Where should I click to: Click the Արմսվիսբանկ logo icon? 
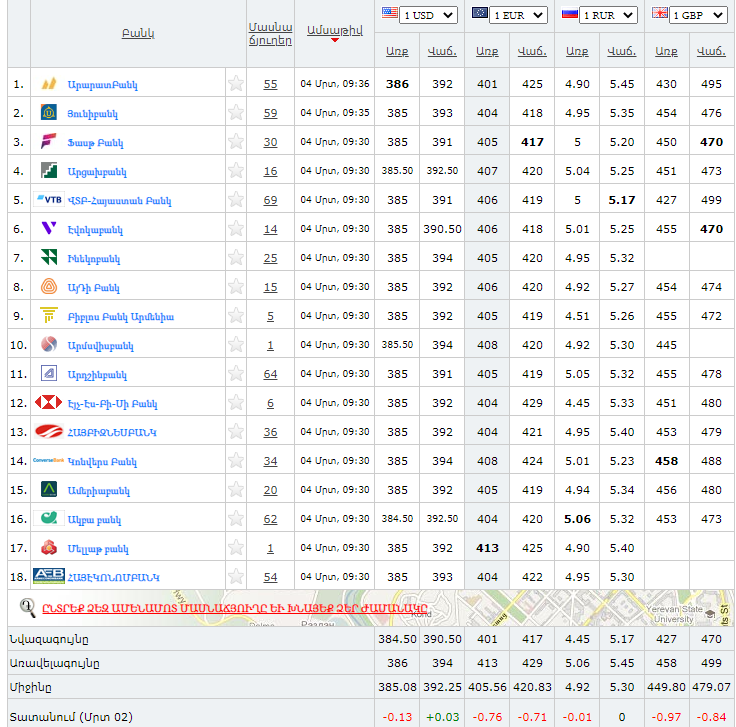click(49, 344)
